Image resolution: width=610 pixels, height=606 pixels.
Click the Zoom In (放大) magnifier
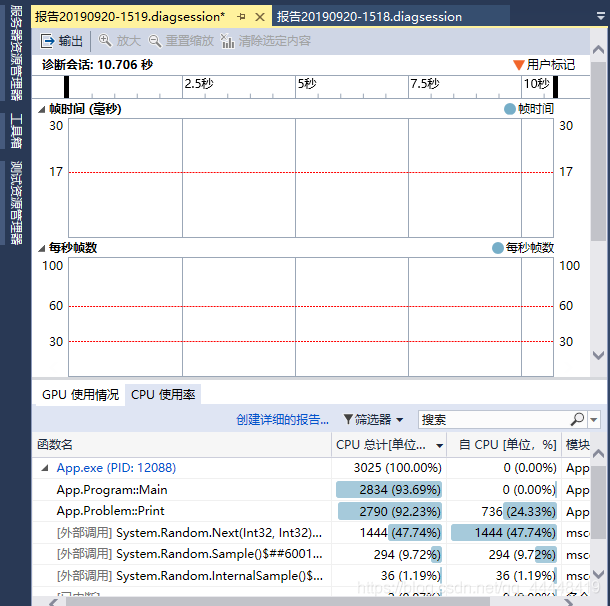pos(105,40)
